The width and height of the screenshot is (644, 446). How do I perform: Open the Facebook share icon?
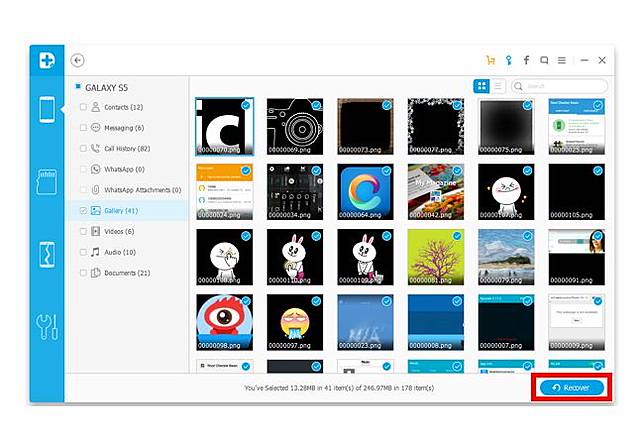coord(526,60)
